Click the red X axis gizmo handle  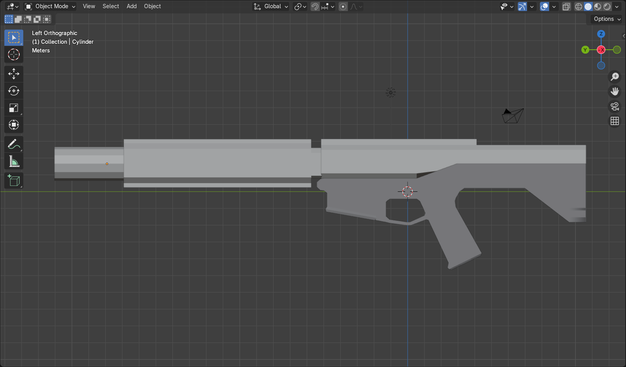coord(601,50)
